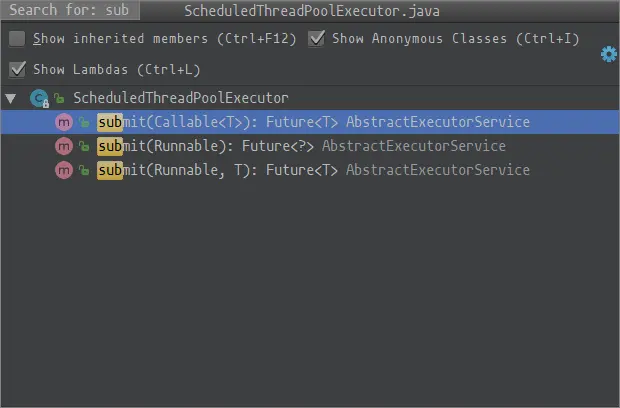The height and width of the screenshot is (408, 620).
Task: Click the green public-access icon beside submit(Runnable, T)
Action: pos(85,171)
